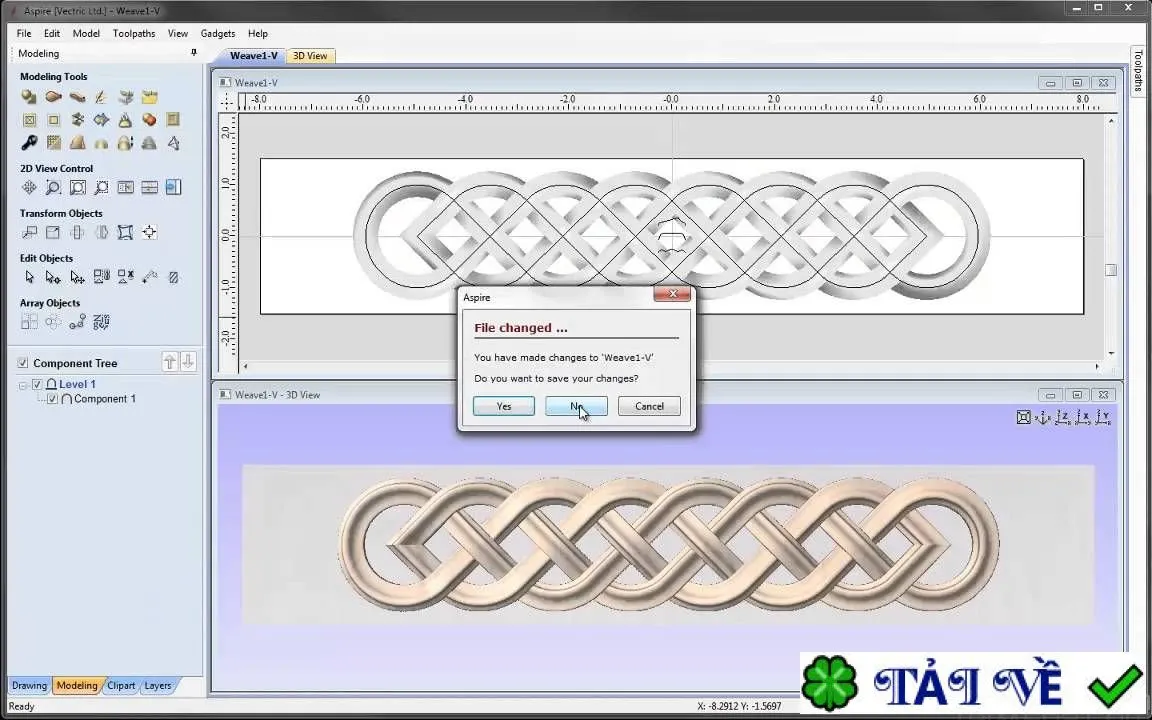Viewport: 1152px width, 720px height.
Task: Click the Component Tree move-up arrow
Action: click(x=170, y=361)
